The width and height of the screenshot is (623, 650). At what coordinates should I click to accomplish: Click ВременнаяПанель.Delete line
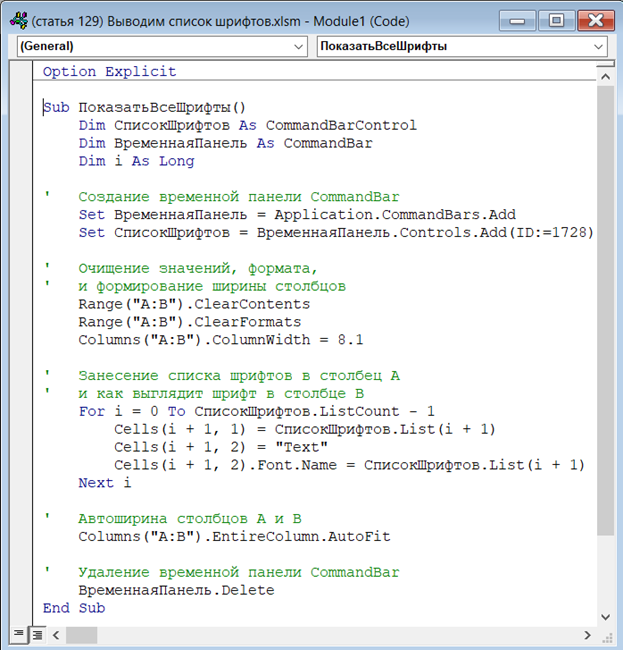pyautogui.click(x=176, y=590)
